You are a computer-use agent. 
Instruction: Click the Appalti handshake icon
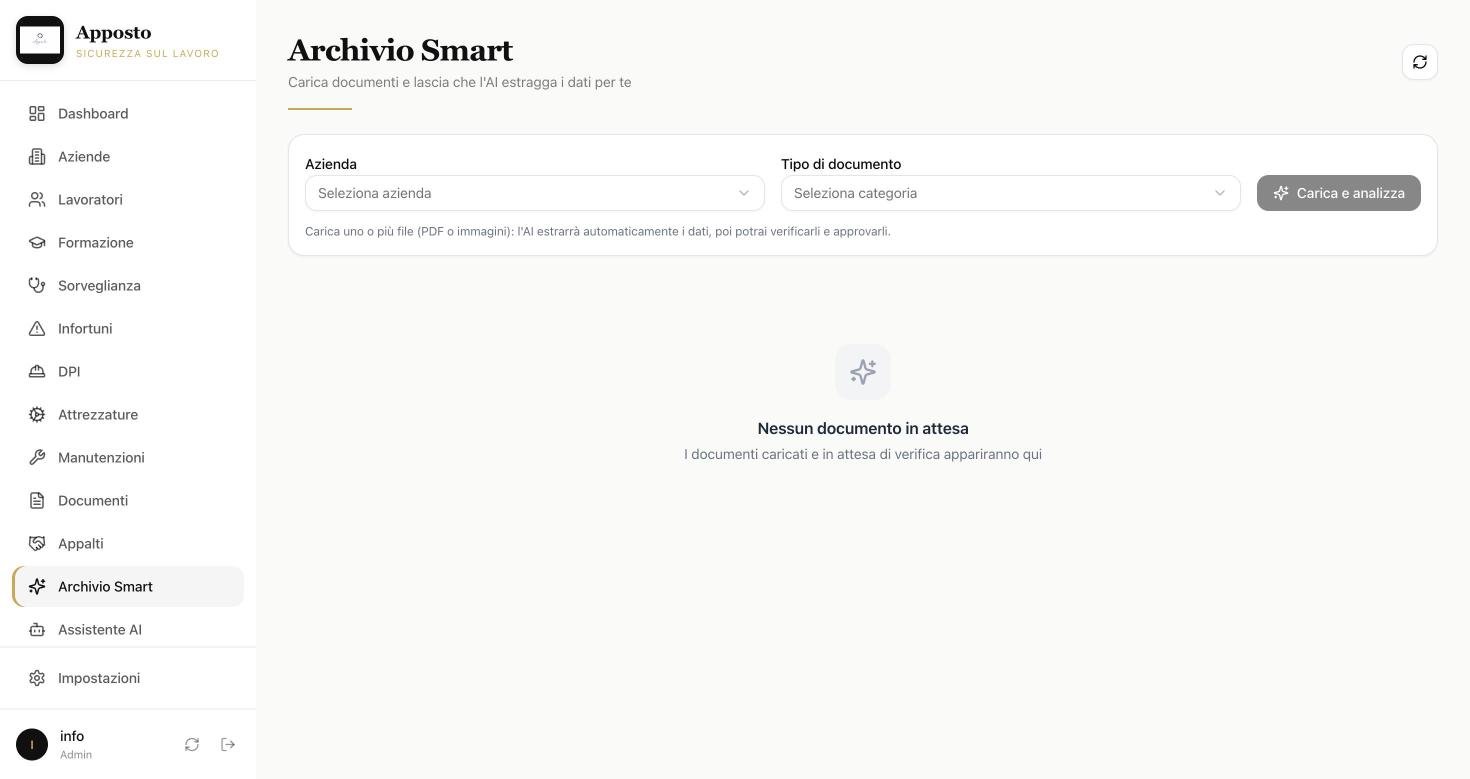37,544
